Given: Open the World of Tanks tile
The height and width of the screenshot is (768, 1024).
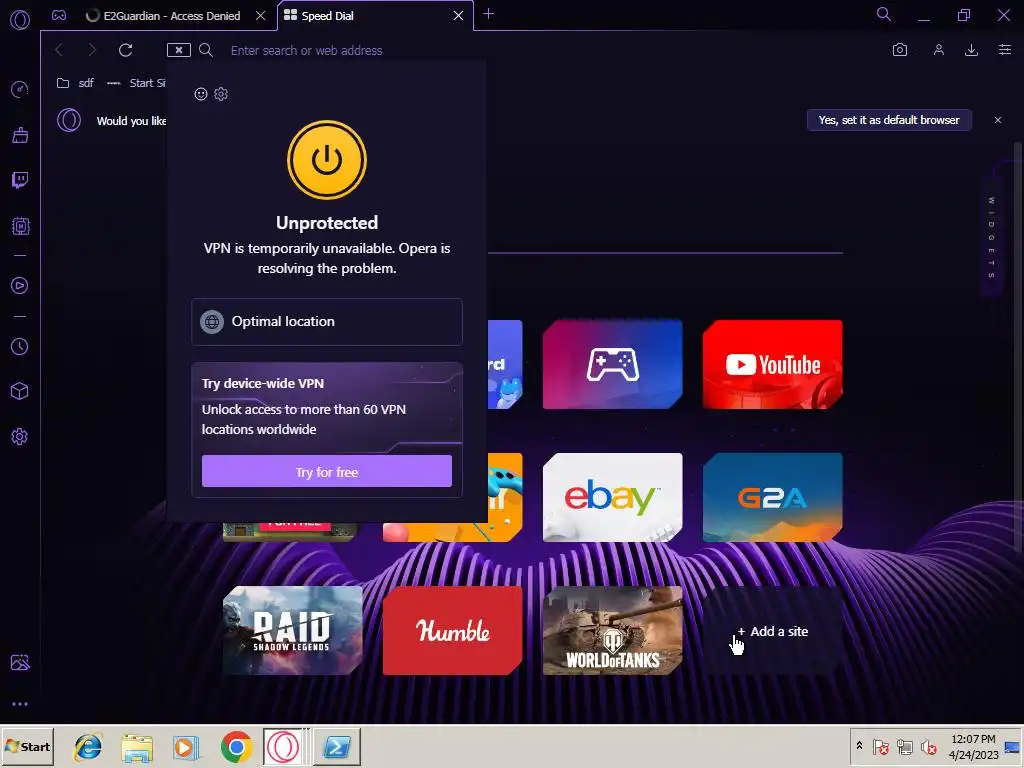Looking at the screenshot, I should pos(613,630).
